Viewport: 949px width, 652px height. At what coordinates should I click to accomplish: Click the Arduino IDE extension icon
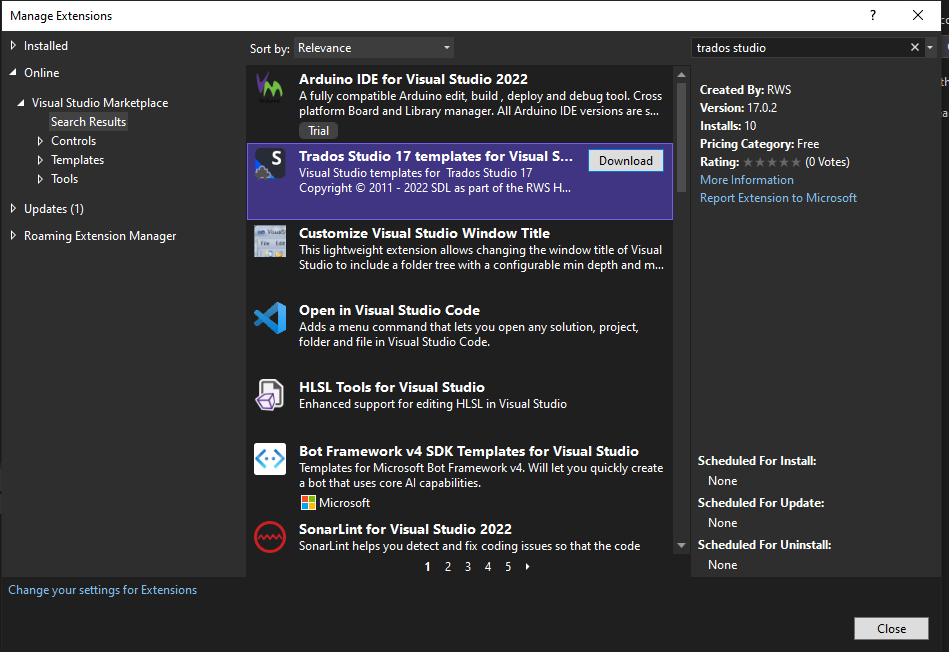click(270, 87)
